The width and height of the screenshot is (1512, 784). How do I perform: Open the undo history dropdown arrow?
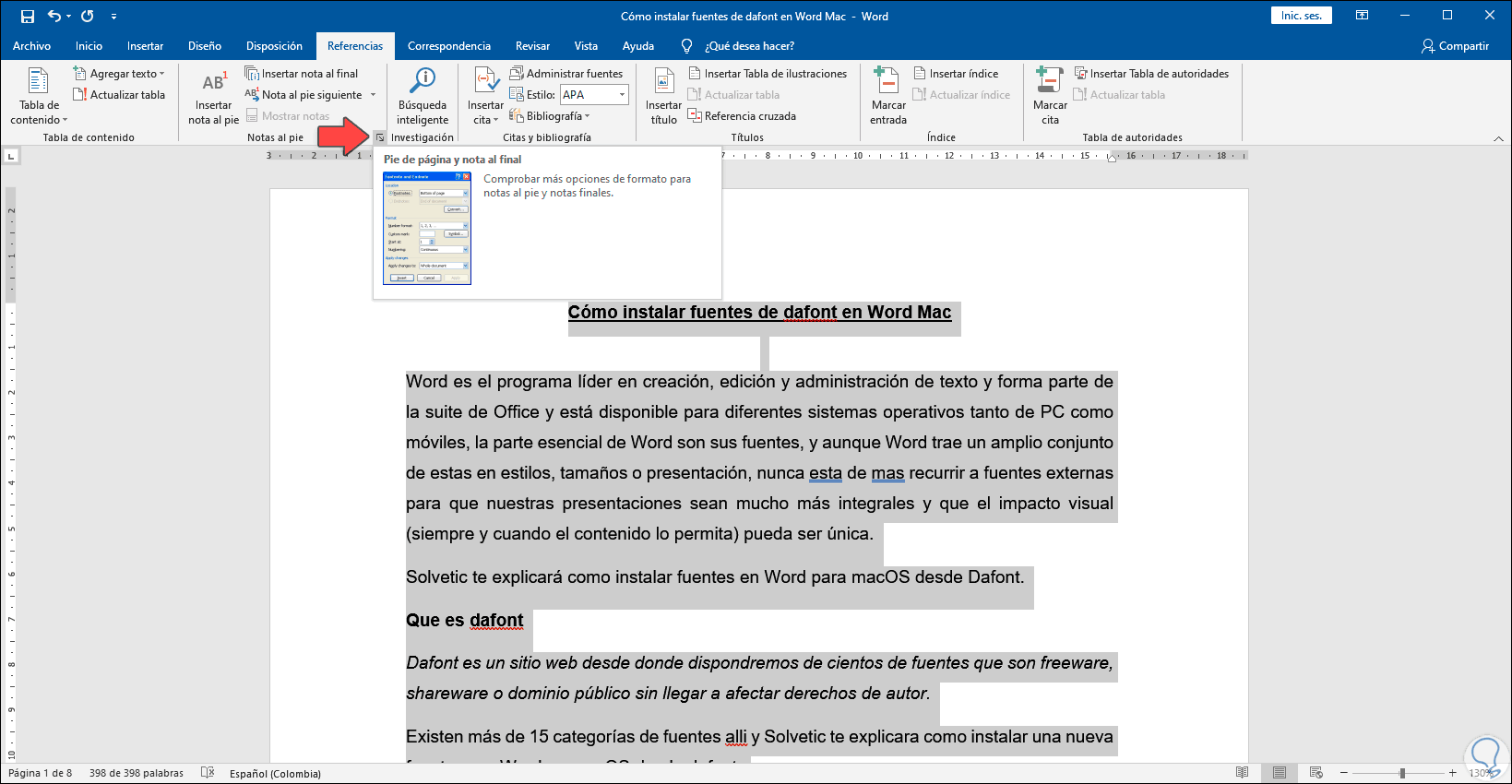68,16
